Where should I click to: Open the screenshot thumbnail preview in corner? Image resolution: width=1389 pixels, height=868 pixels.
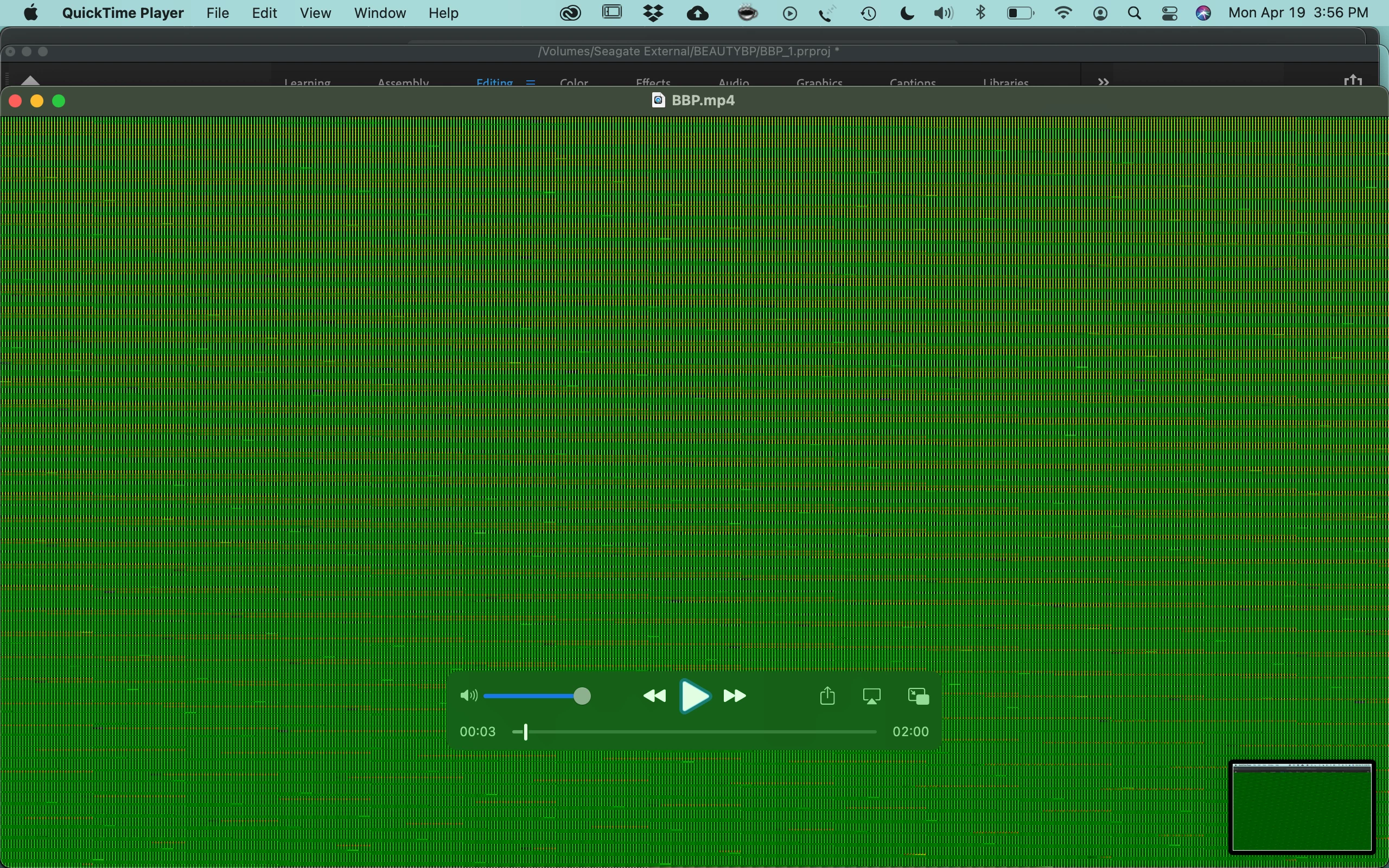pyautogui.click(x=1302, y=807)
